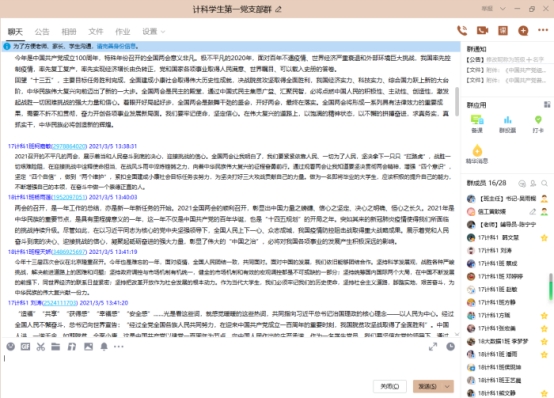Open the 设置 dropdown tab
554x398 pixels.
(153, 32)
